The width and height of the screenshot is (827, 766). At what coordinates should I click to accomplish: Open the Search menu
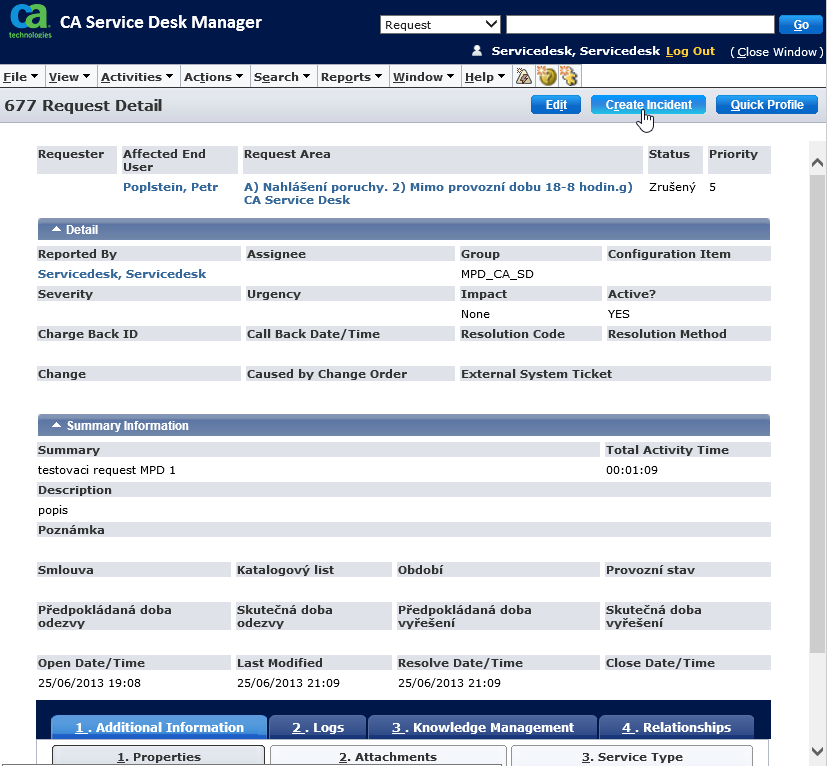(282, 77)
